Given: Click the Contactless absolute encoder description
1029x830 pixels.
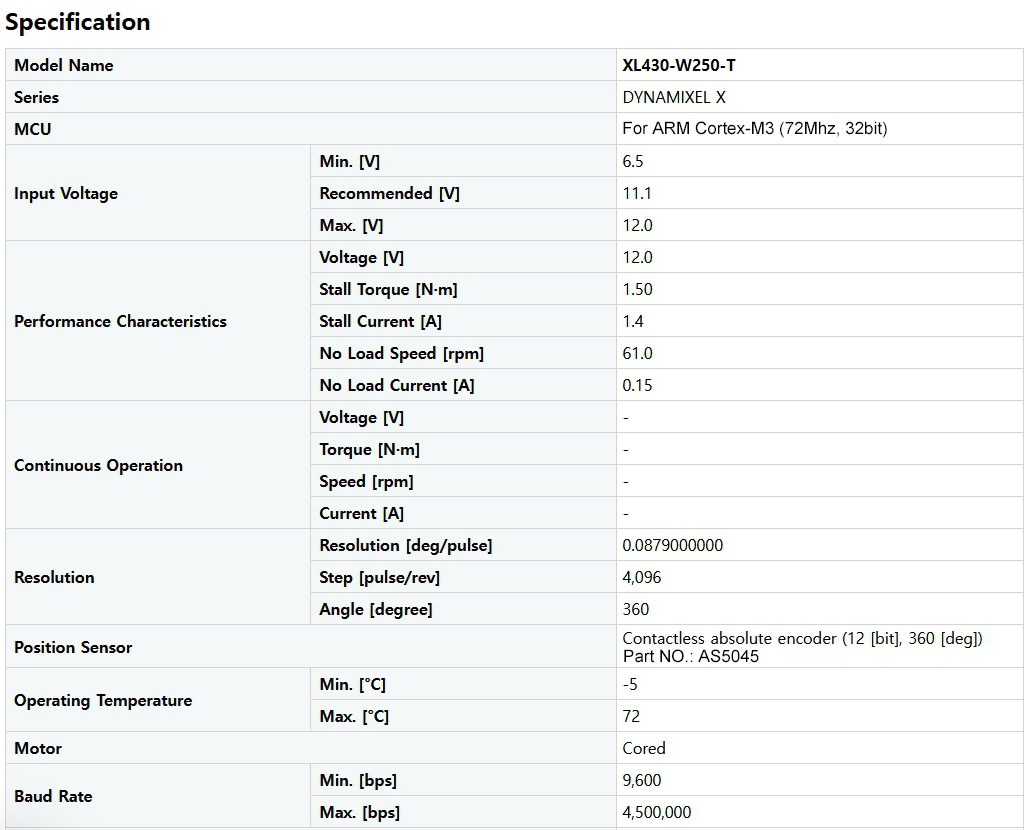Looking at the screenshot, I should tap(802, 638).
